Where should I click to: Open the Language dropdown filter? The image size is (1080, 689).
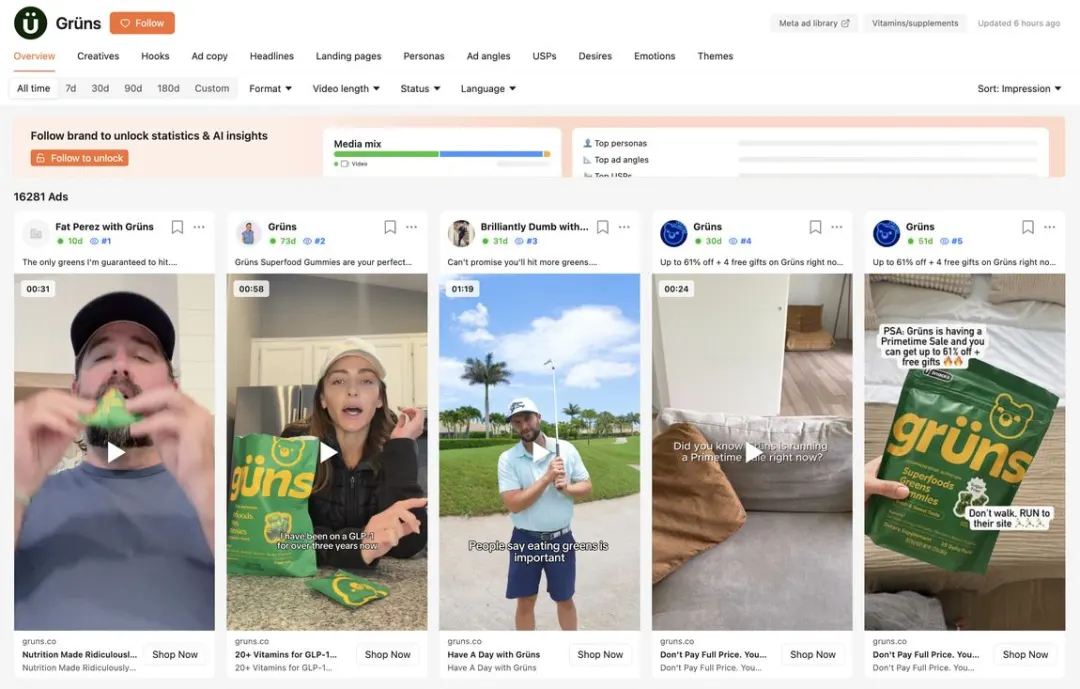coord(488,89)
